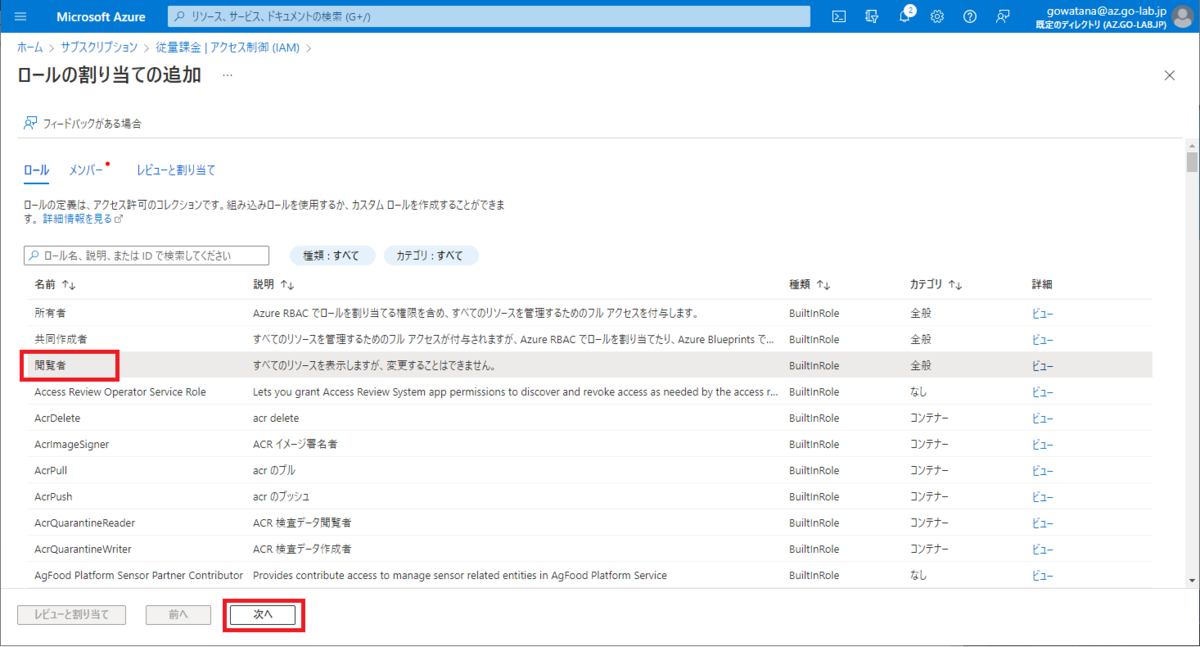Sort by the 種類 column arrows
1200x647 pixels.
click(x=824, y=285)
